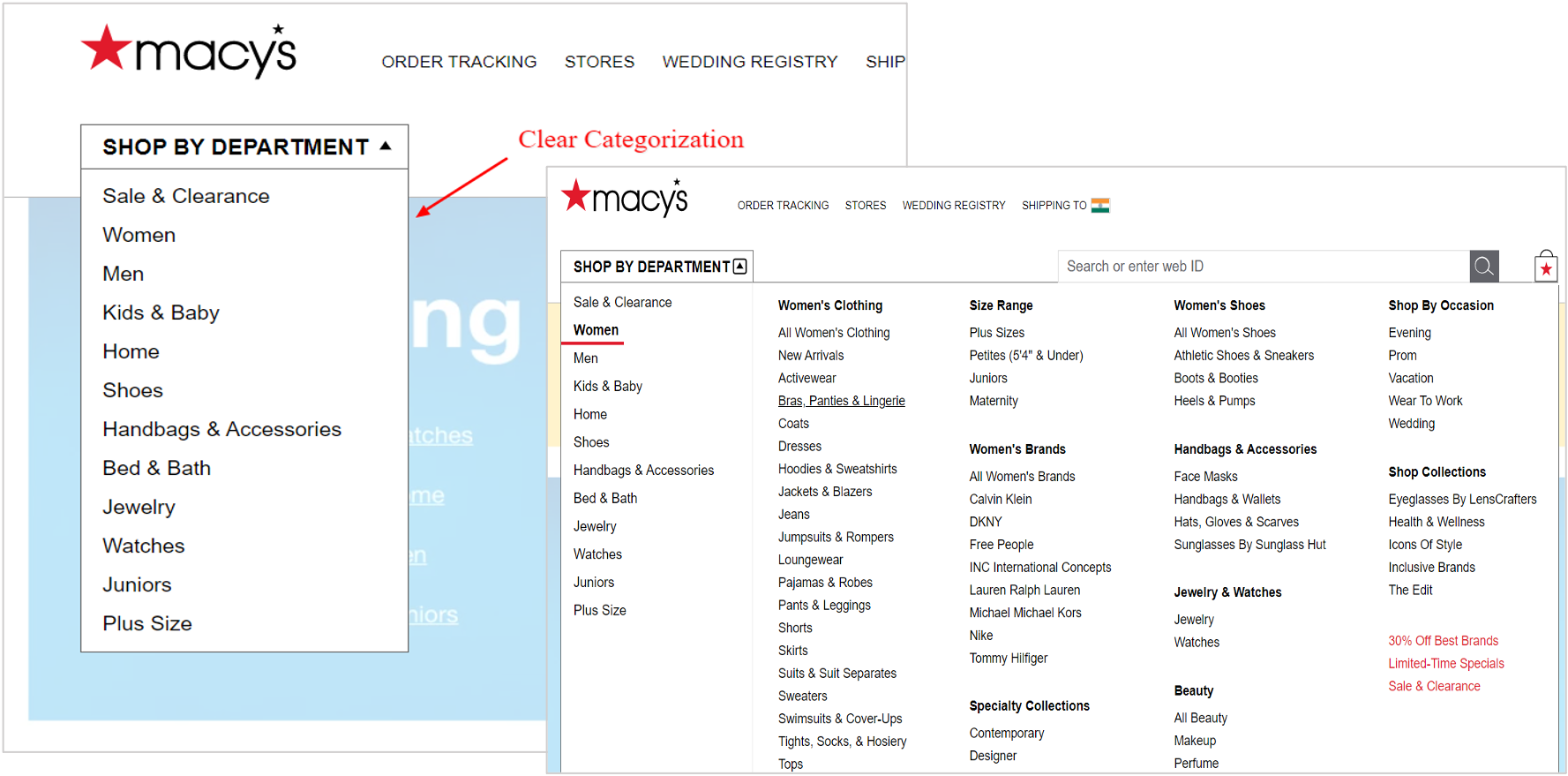1568x776 pixels.
Task: Choose Shoes in back window list
Action: [132, 390]
